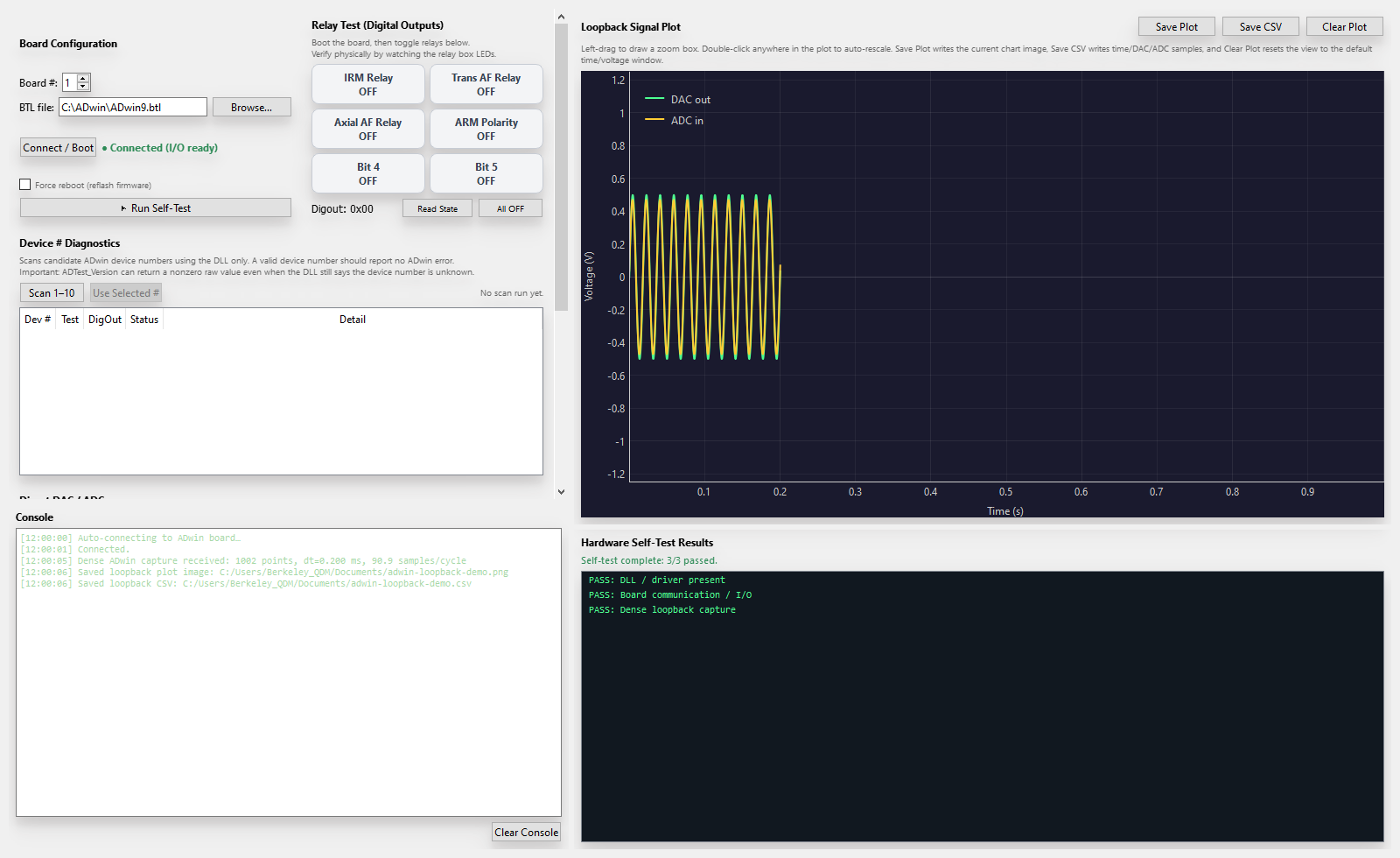Click the Clear Console button
This screenshot has width=1400, height=858.
[526, 832]
